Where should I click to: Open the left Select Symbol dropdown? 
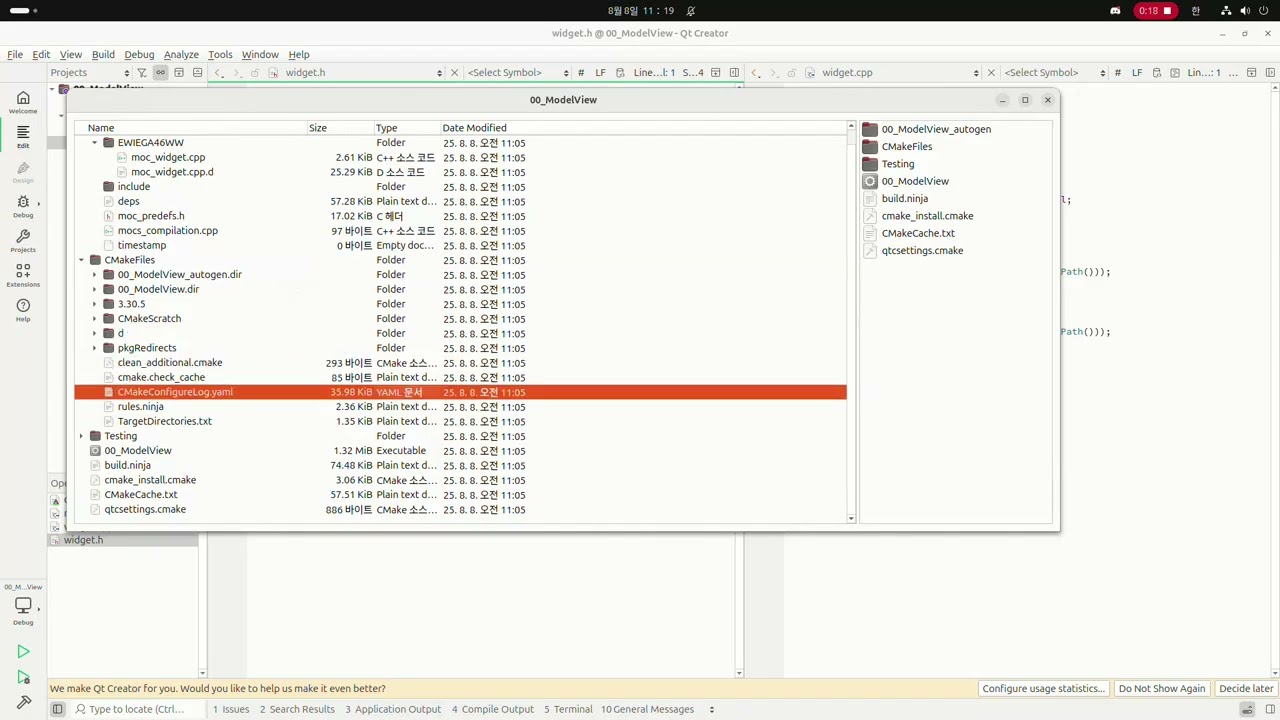click(x=518, y=72)
